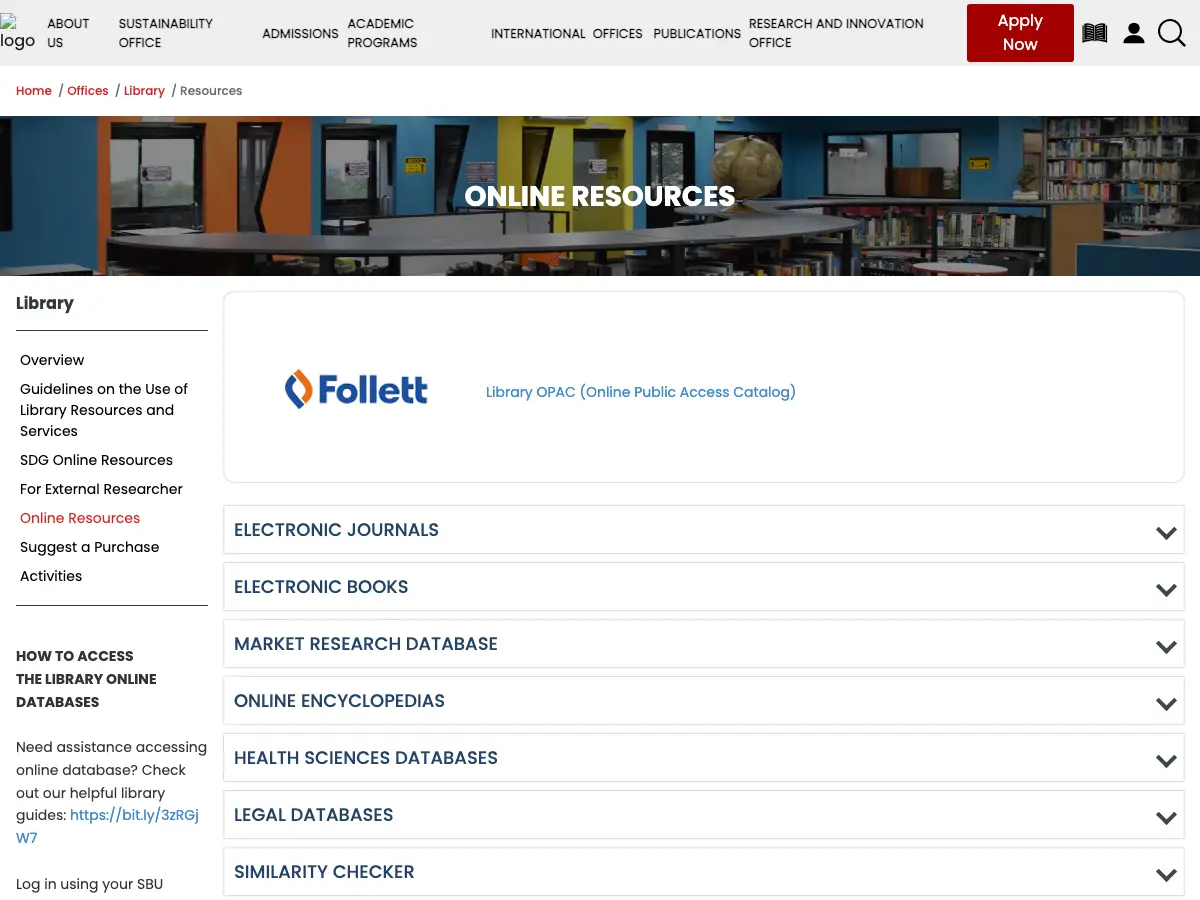Click the Resources breadcrumb text
The height and width of the screenshot is (900, 1200).
[211, 91]
